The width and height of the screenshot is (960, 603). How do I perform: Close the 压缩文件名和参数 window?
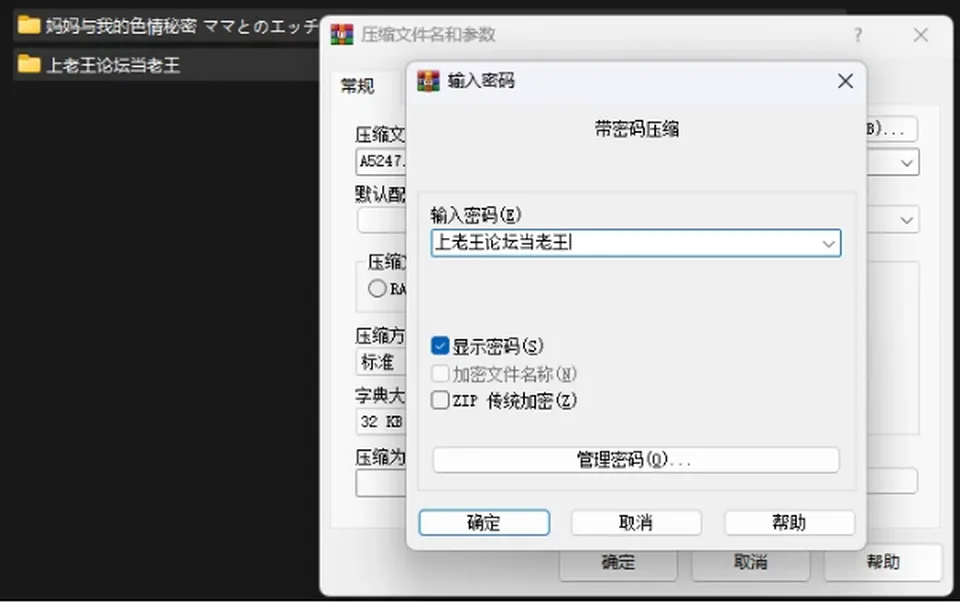pos(920,35)
